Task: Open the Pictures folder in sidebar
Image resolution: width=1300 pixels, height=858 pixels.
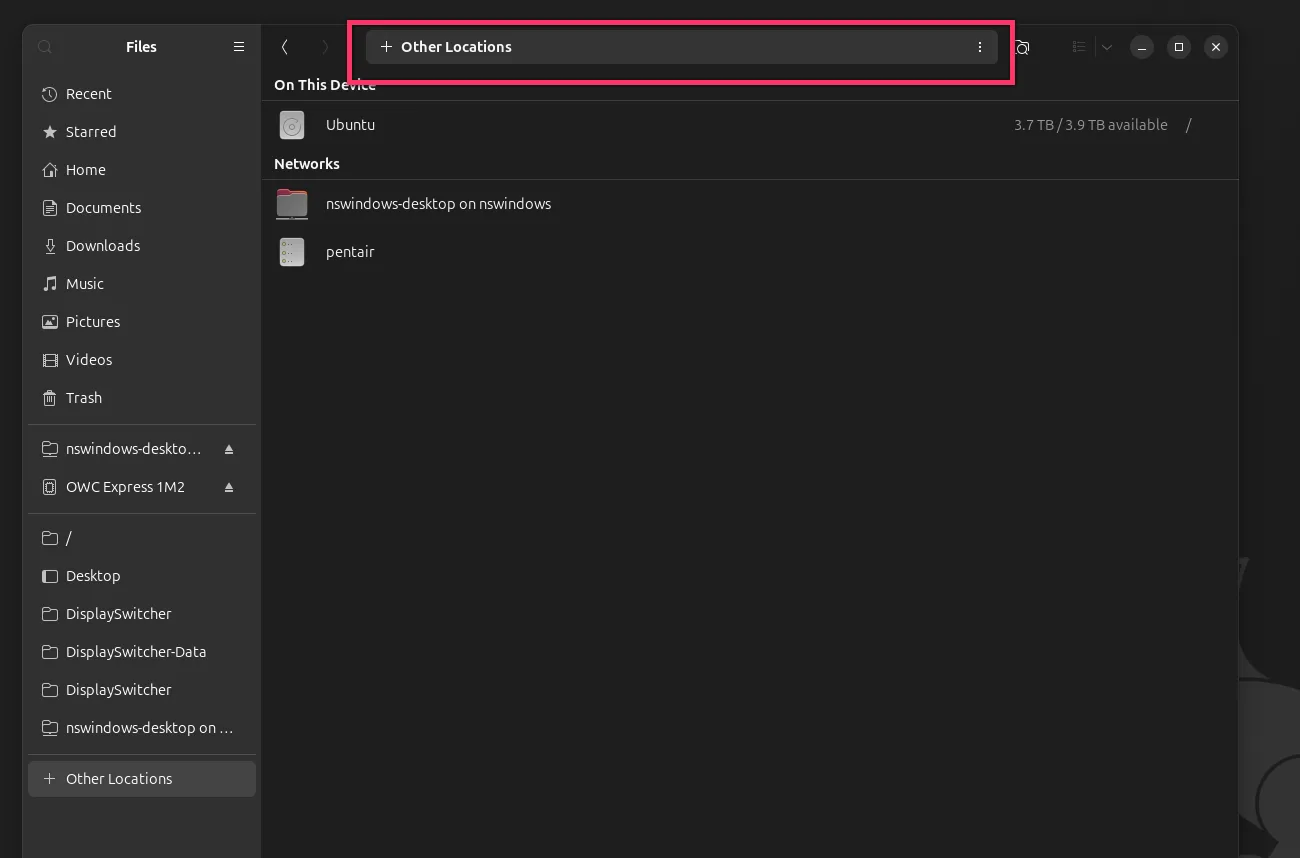Action: coord(142,322)
